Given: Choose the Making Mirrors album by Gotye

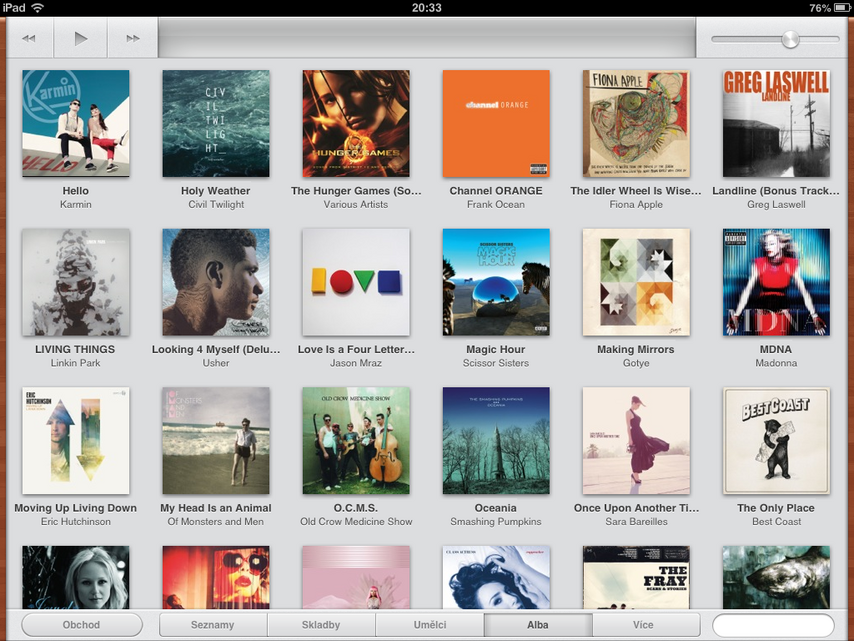Looking at the screenshot, I should (636, 282).
